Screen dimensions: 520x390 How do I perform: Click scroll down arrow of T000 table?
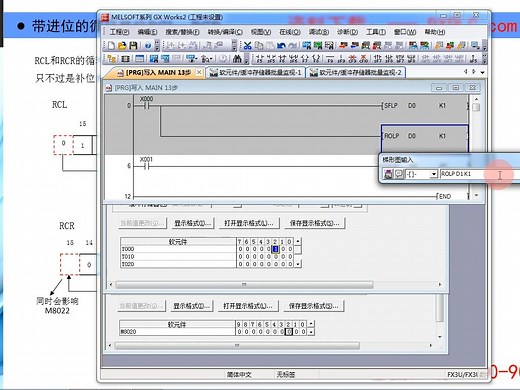click(298, 264)
